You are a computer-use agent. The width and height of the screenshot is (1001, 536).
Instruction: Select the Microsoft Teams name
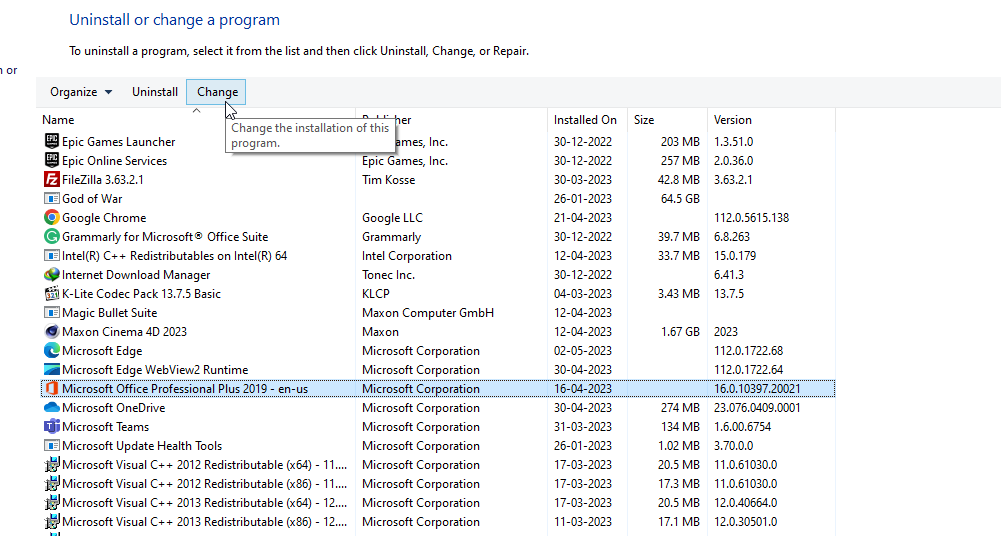point(105,427)
